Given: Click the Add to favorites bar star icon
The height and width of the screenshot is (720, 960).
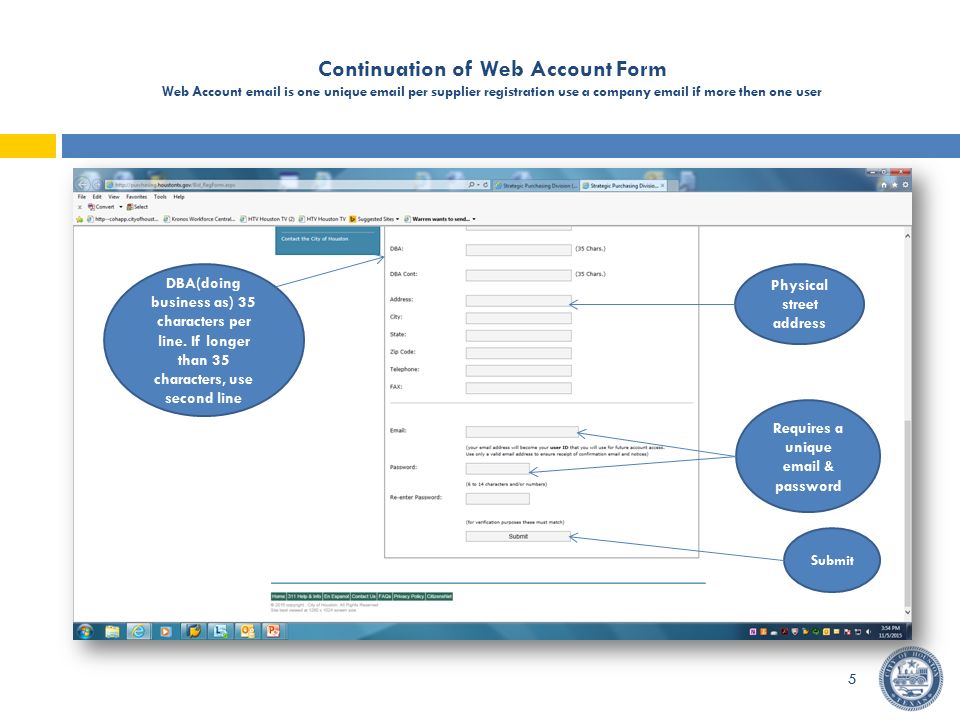Looking at the screenshot, I should 80,219.
